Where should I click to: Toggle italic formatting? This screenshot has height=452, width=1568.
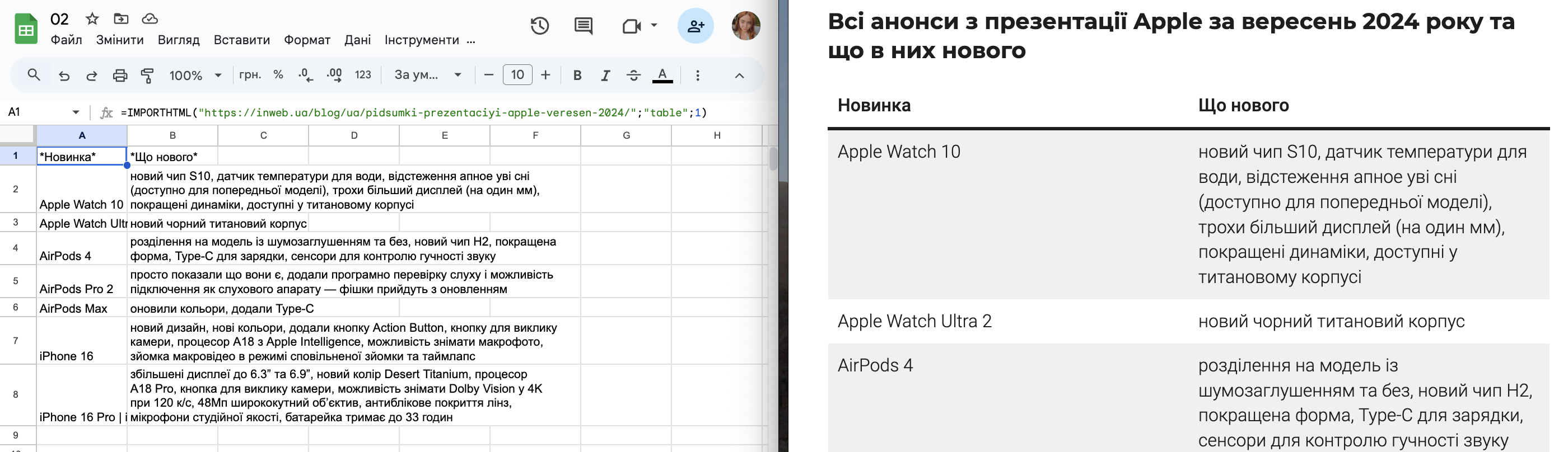click(x=605, y=76)
